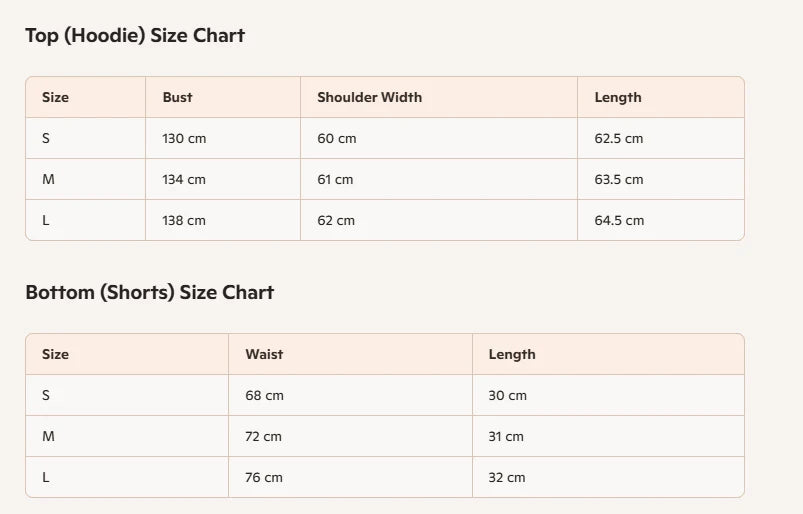Select the 62 cm shoulder width cell

click(x=336, y=221)
